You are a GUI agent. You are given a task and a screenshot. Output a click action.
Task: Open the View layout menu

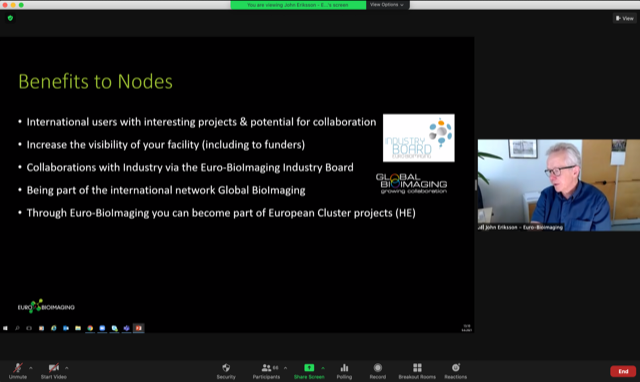625,18
